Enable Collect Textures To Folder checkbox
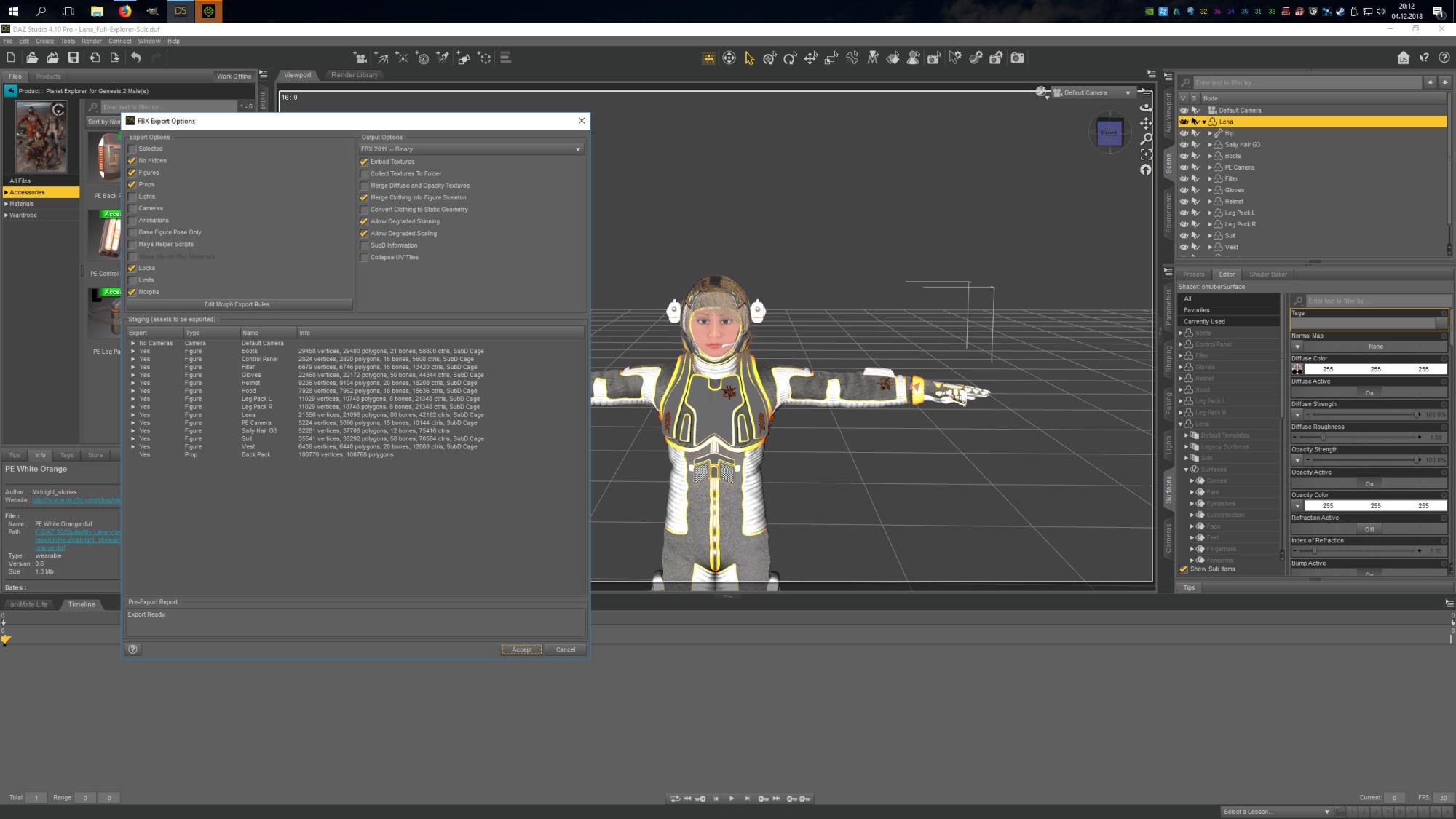1456x819 pixels. [364, 174]
